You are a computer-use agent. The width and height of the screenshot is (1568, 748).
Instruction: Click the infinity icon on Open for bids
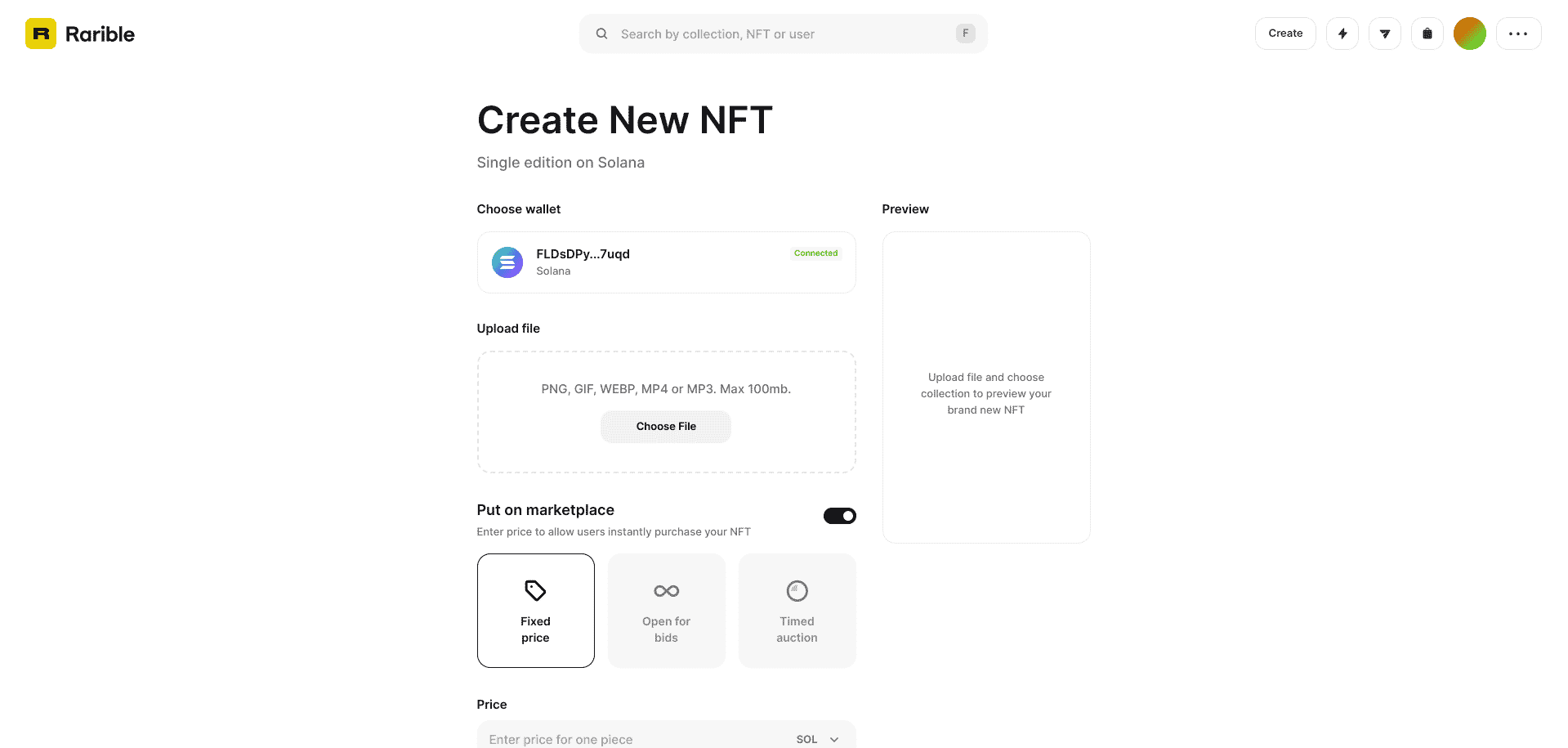coord(666,590)
